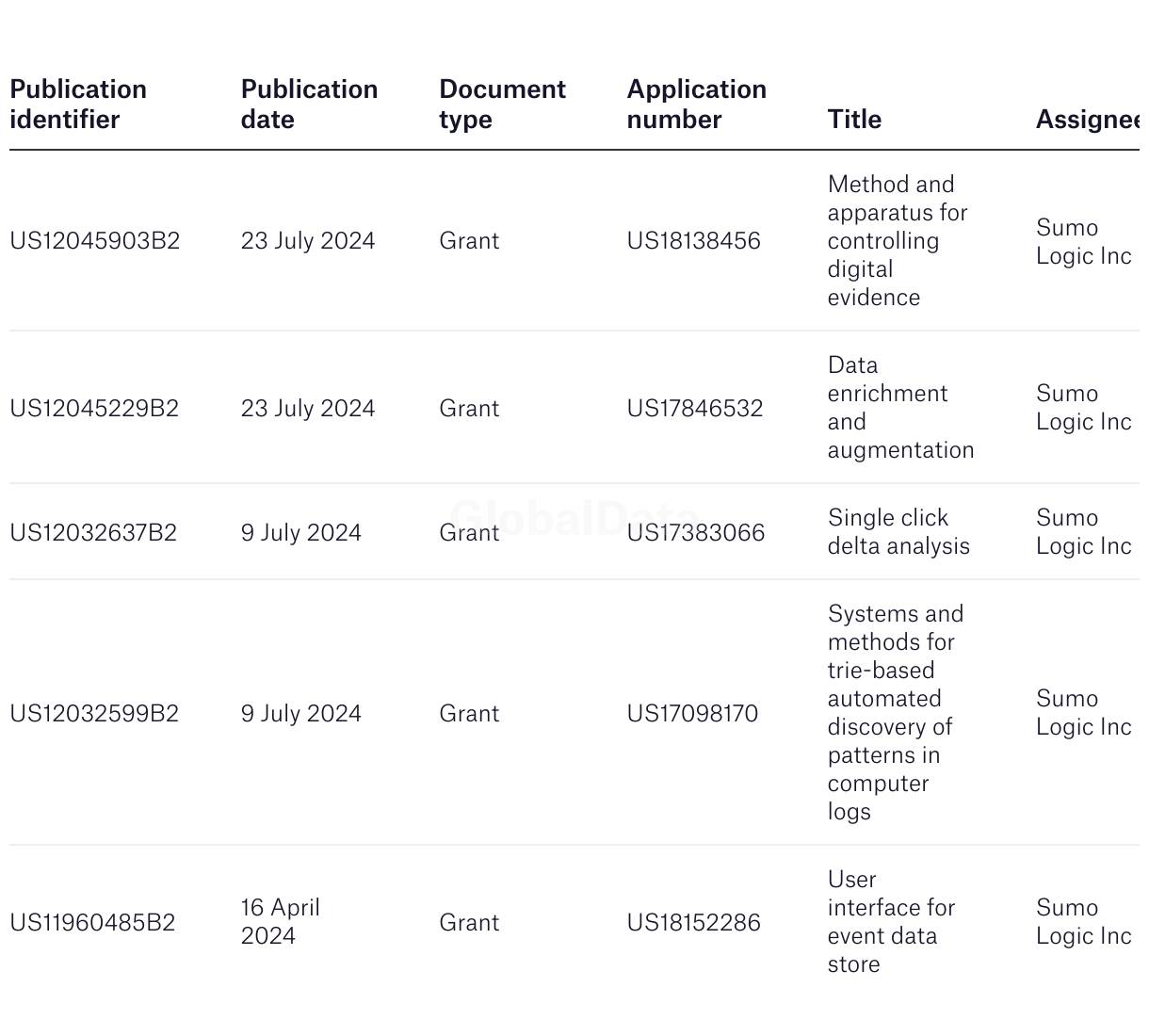
Task: Click the Document type column header
Action: tap(502, 105)
